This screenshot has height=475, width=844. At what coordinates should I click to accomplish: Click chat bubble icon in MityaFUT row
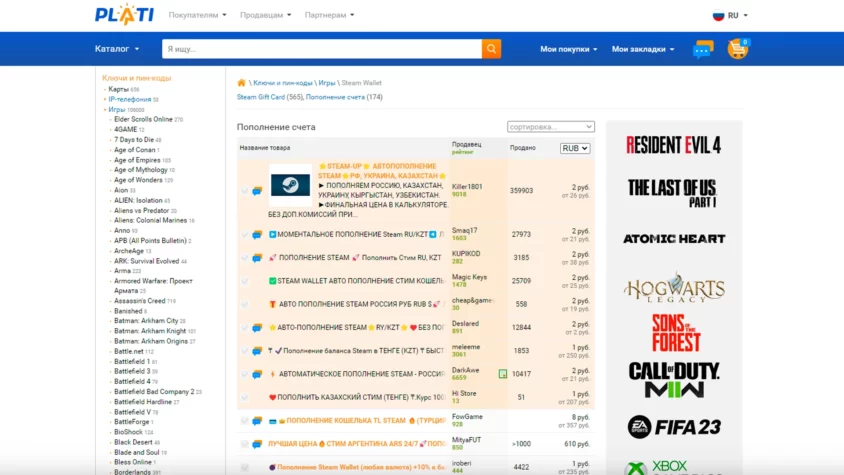[x=257, y=444]
